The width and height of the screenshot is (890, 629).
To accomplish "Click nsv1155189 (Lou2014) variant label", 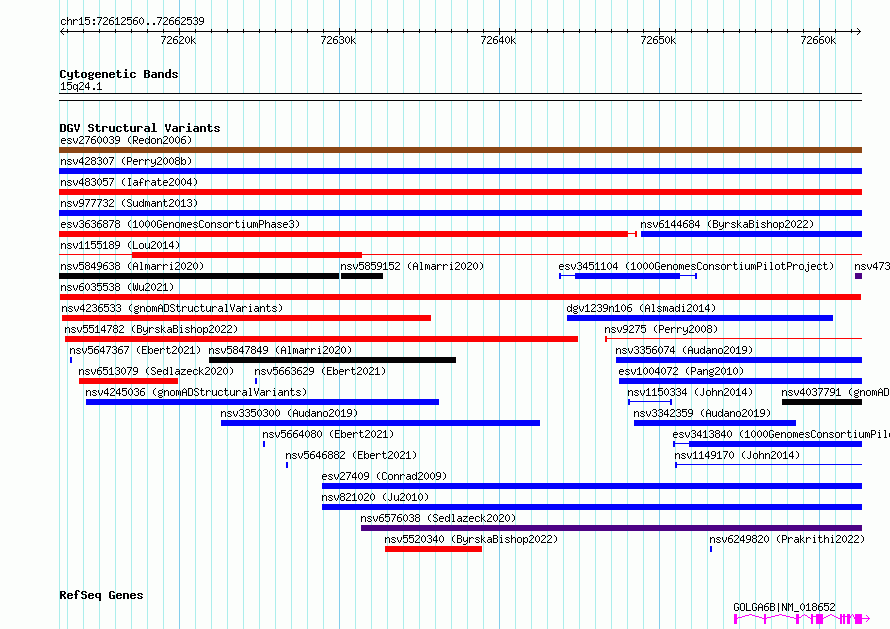I will point(120,245).
